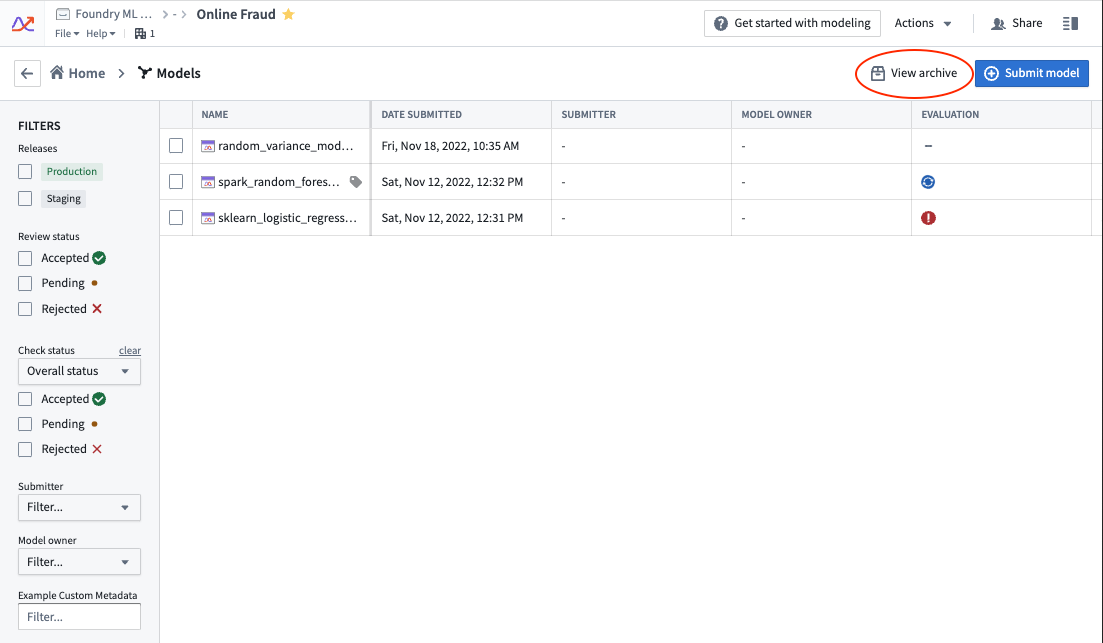Screen dimensions: 1103x643
Task: Click View archive button
Action: coord(914,73)
